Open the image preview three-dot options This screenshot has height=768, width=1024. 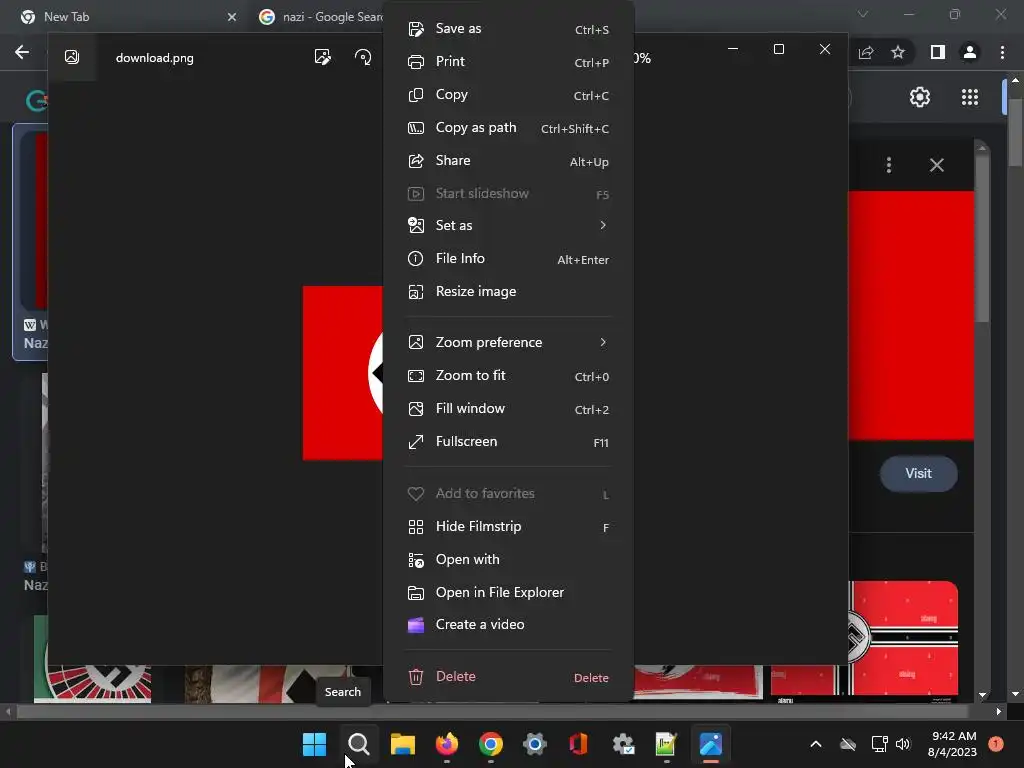tap(889, 165)
